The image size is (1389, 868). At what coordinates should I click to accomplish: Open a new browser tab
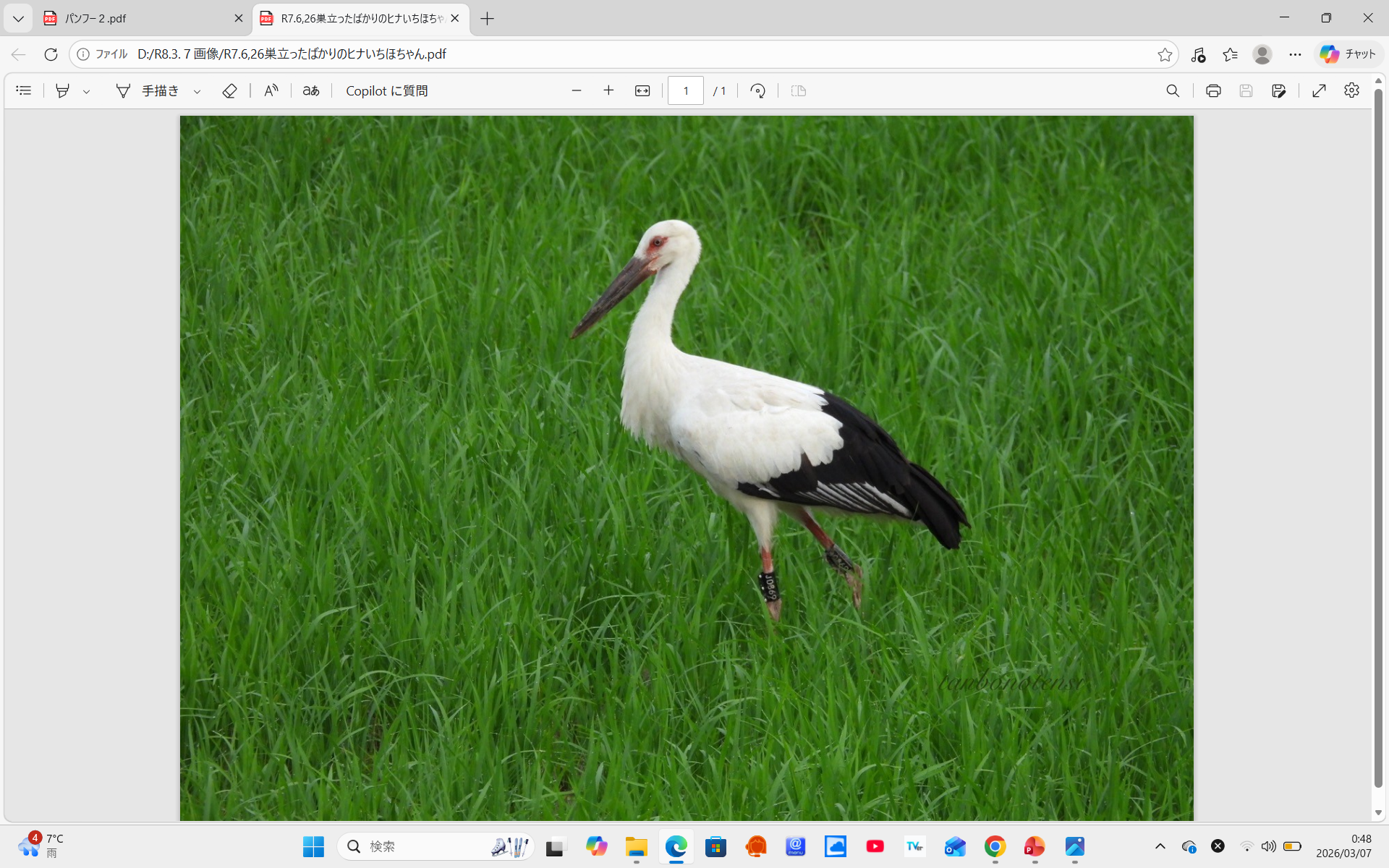pos(488,19)
